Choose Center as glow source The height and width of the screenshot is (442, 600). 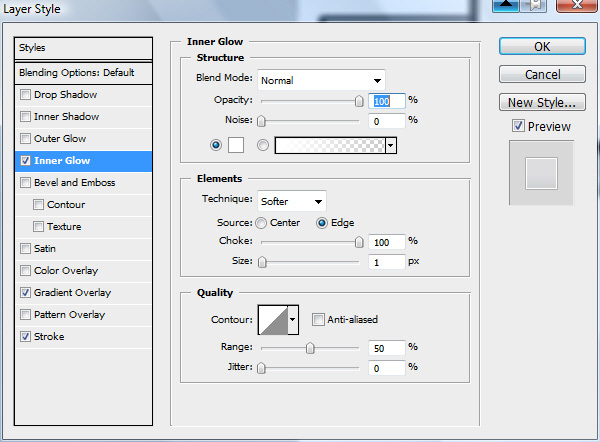click(x=261, y=223)
